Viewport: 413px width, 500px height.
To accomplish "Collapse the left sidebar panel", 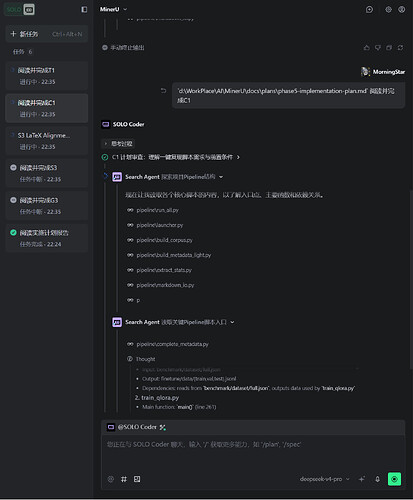I will coord(84,9).
